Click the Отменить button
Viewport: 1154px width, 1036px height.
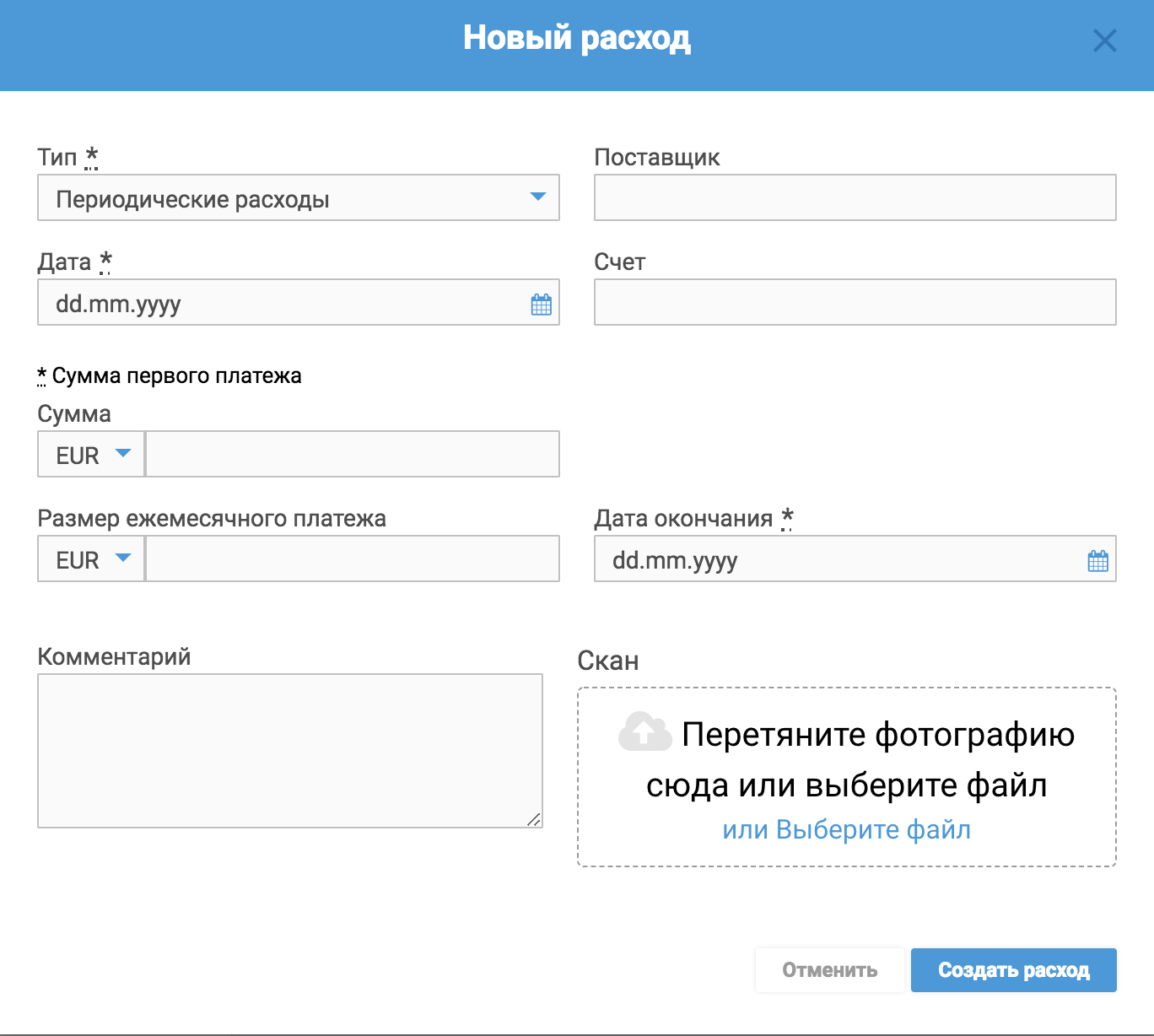tap(830, 970)
